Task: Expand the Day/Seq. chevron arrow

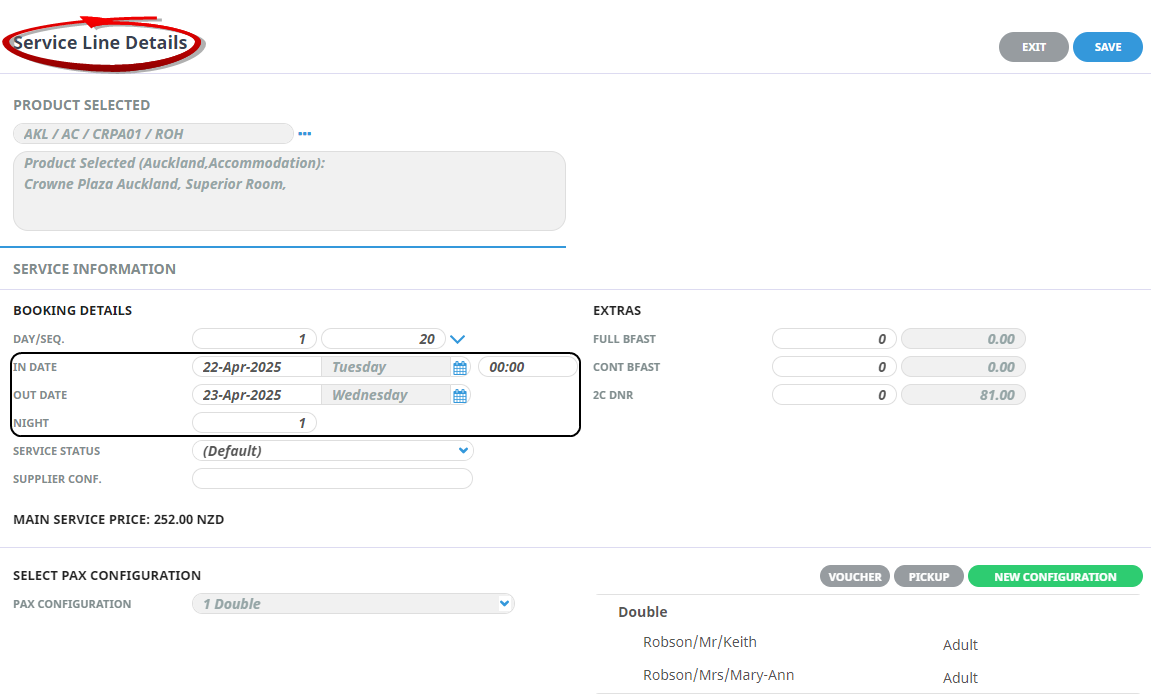Action: (x=458, y=340)
